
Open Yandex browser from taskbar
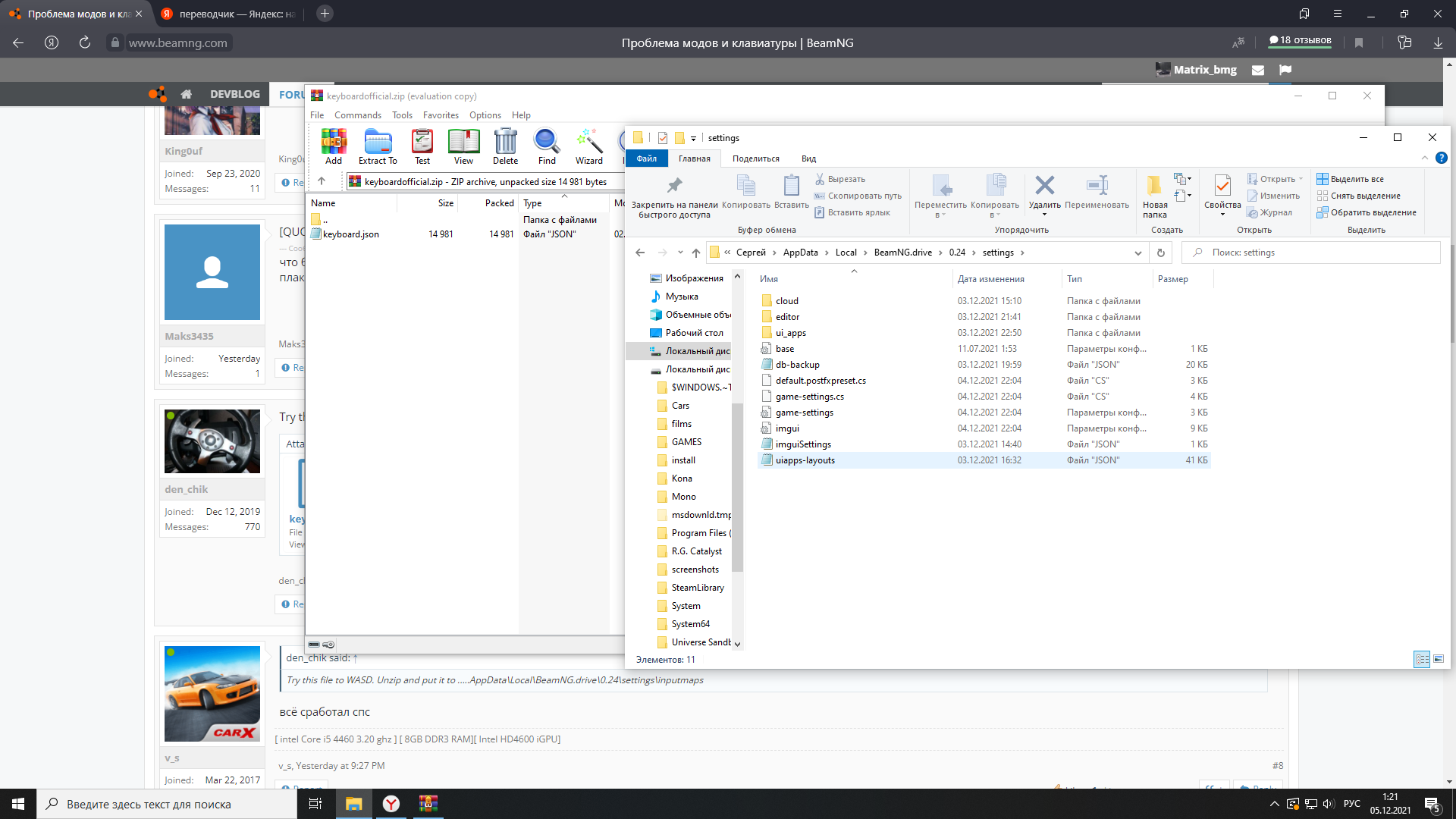391,804
